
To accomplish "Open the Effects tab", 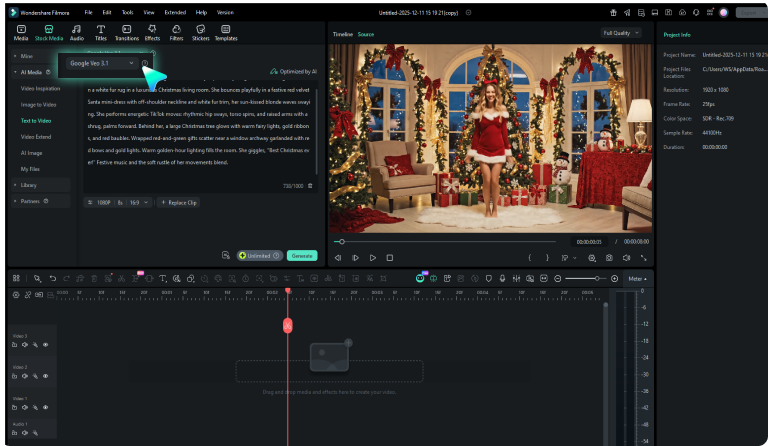I will [x=152, y=33].
